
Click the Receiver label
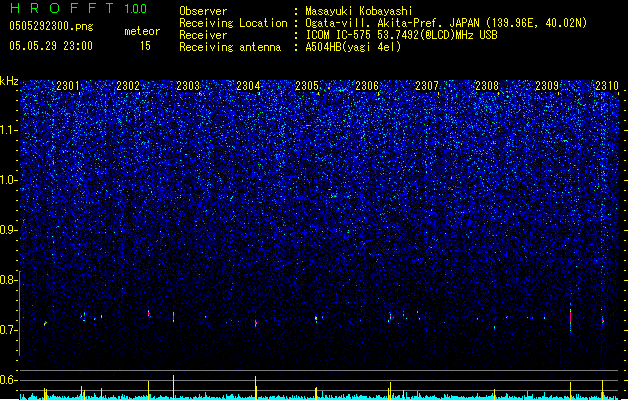click(x=203, y=35)
